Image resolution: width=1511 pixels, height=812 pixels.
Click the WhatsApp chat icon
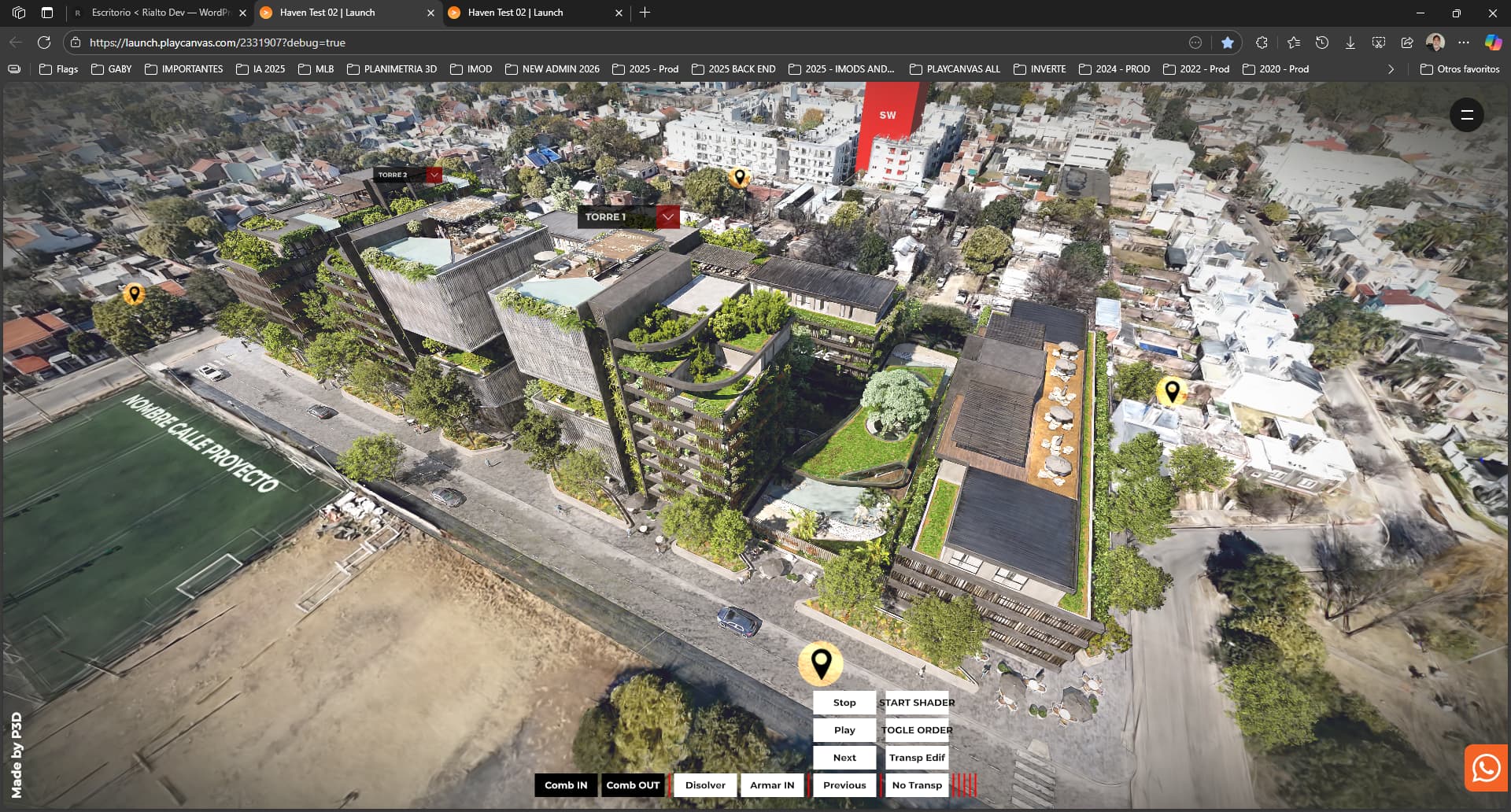[1486, 767]
